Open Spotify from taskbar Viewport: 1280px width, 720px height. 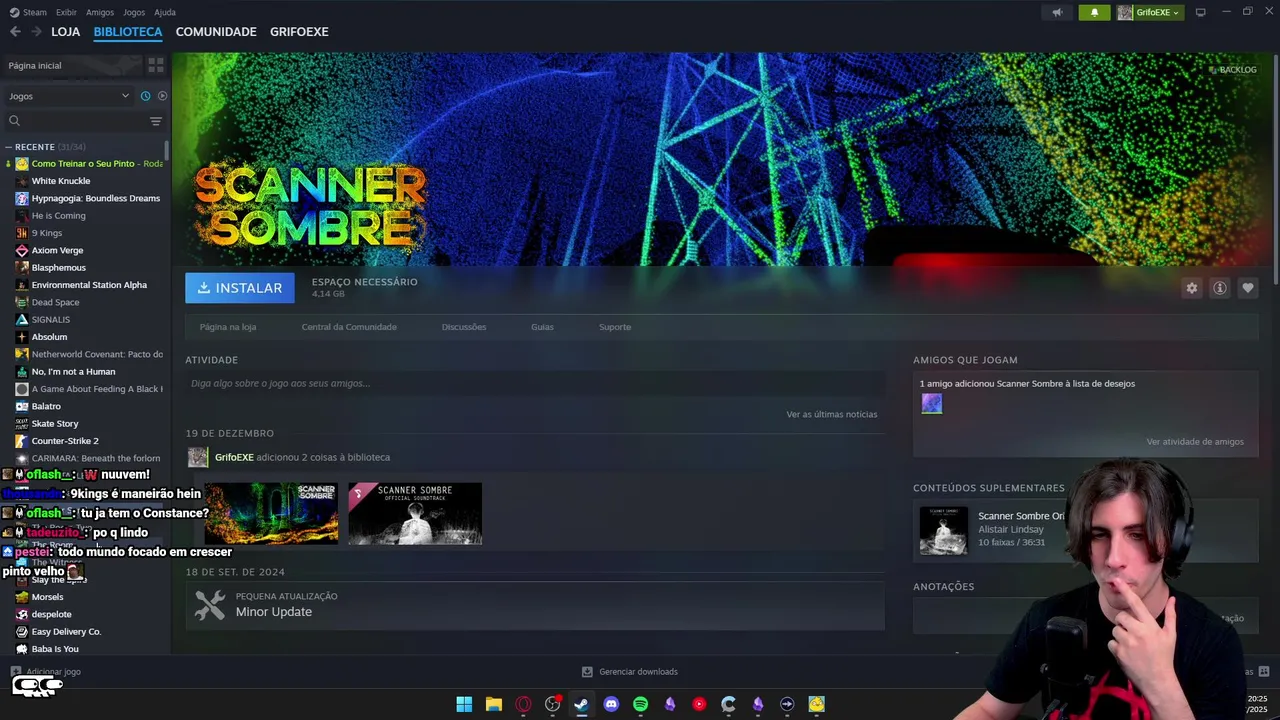(x=641, y=704)
